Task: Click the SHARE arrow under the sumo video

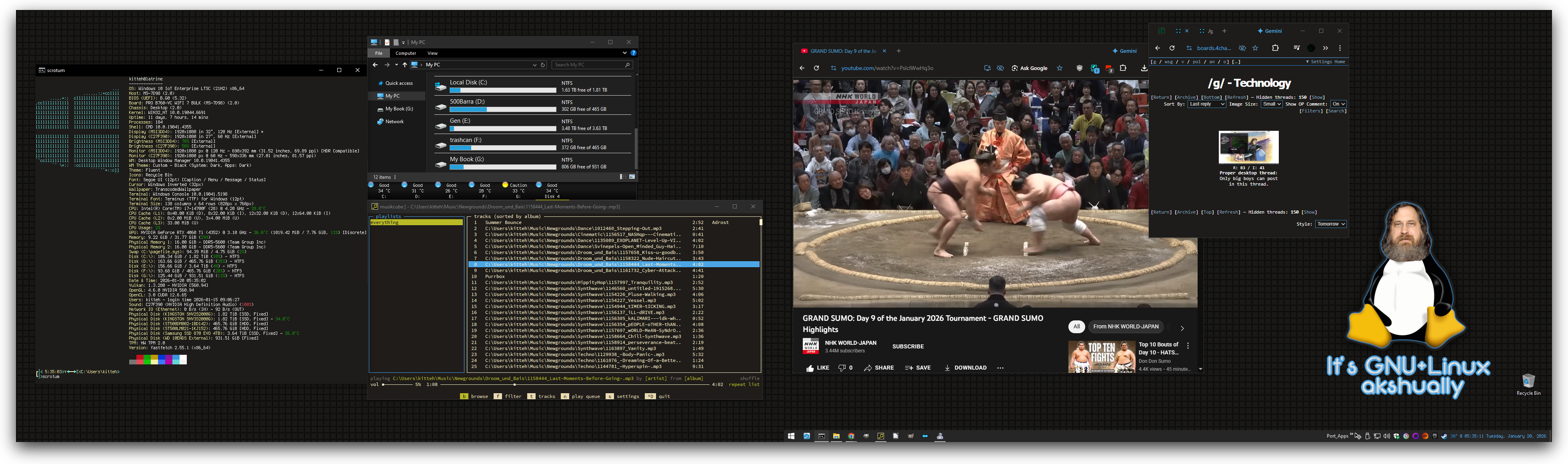Action: click(867, 368)
